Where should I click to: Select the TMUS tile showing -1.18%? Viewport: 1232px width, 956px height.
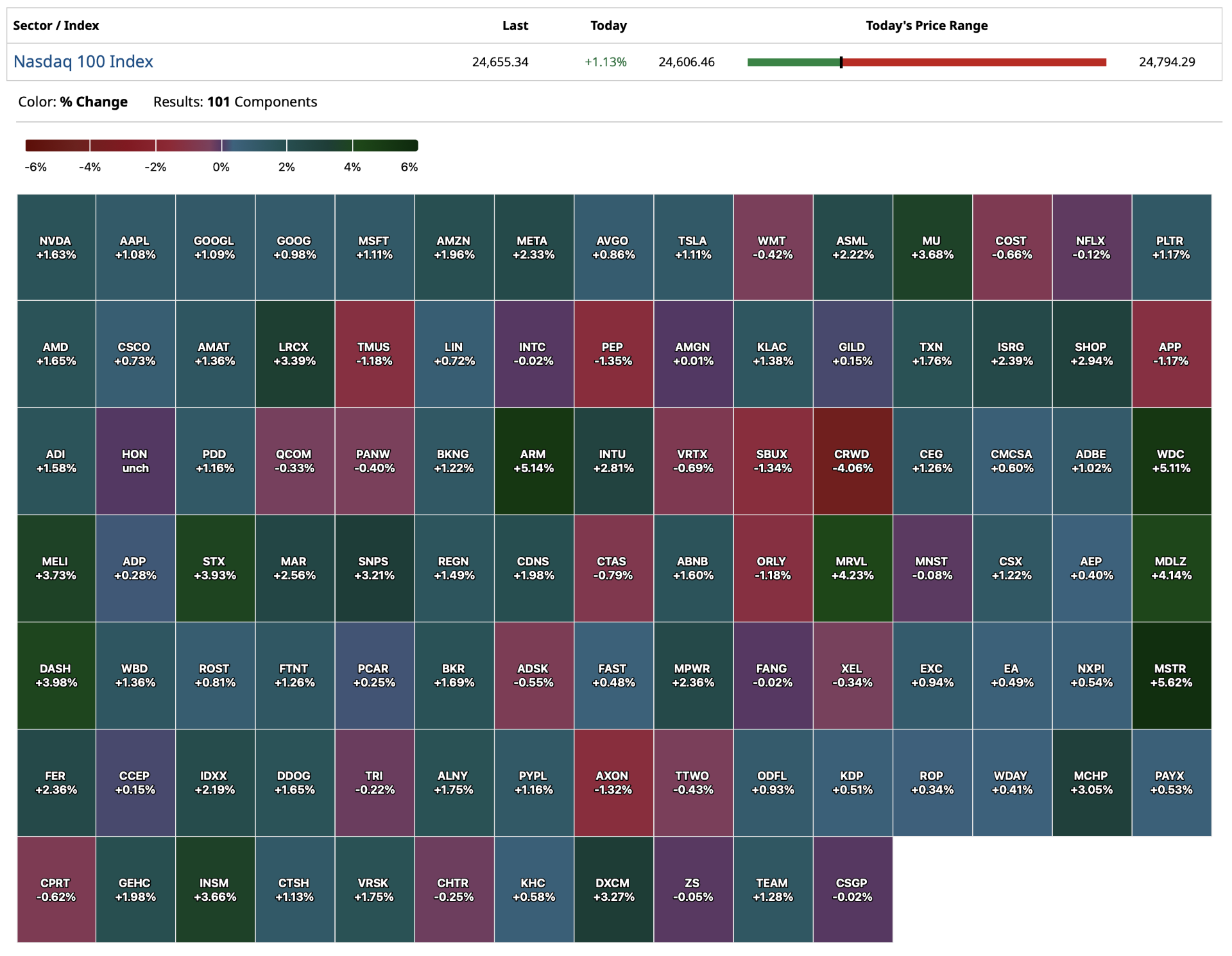tap(374, 354)
